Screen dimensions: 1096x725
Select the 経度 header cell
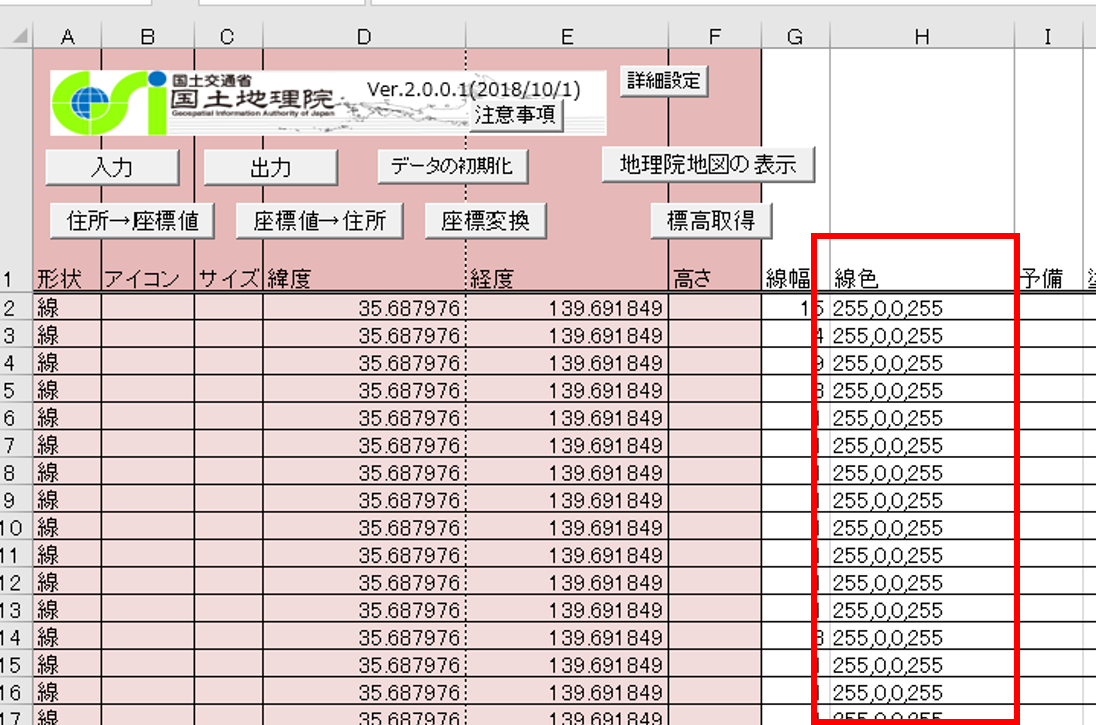[x=567, y=279]
